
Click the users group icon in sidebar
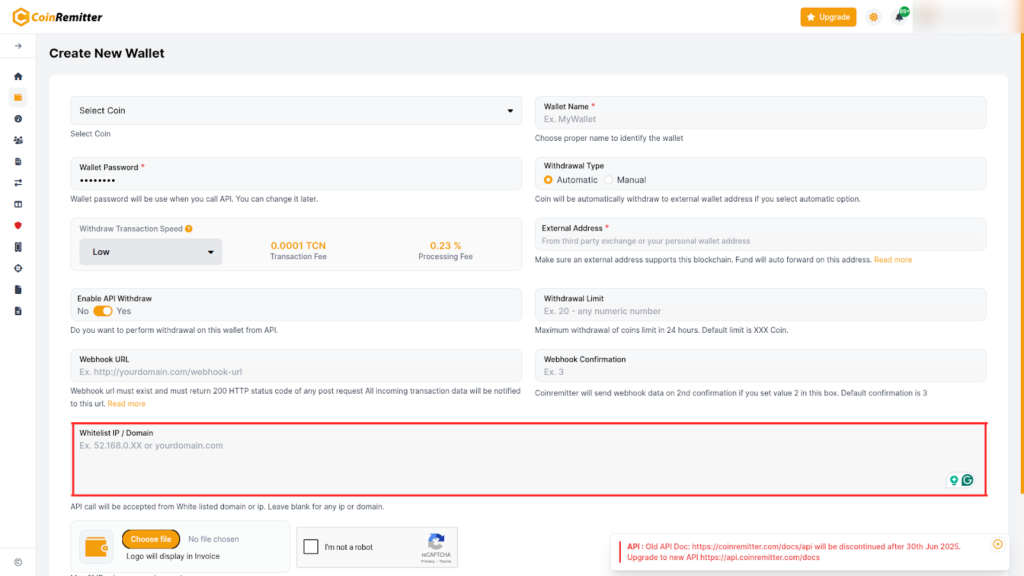tap(18, 140)
